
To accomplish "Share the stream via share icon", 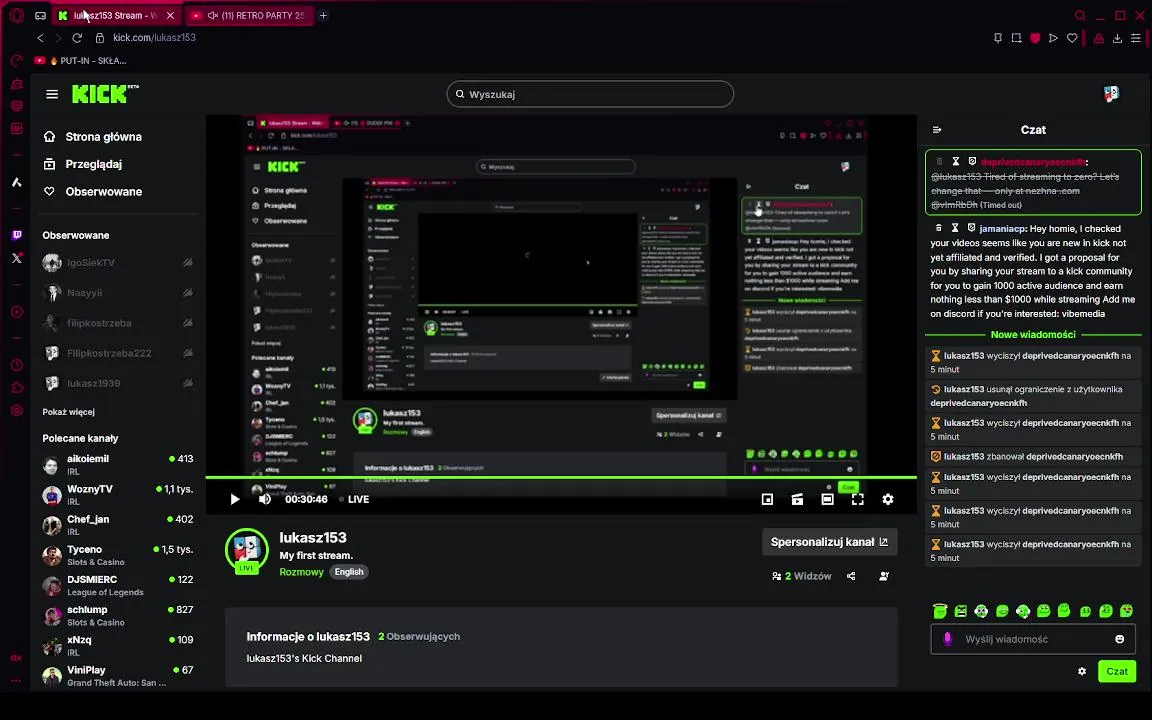I will [x=851, y=577].
